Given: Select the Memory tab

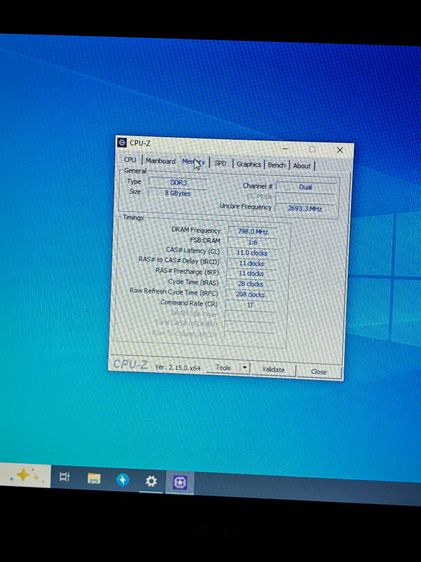Looking at the screenshot, I should 193,162.
